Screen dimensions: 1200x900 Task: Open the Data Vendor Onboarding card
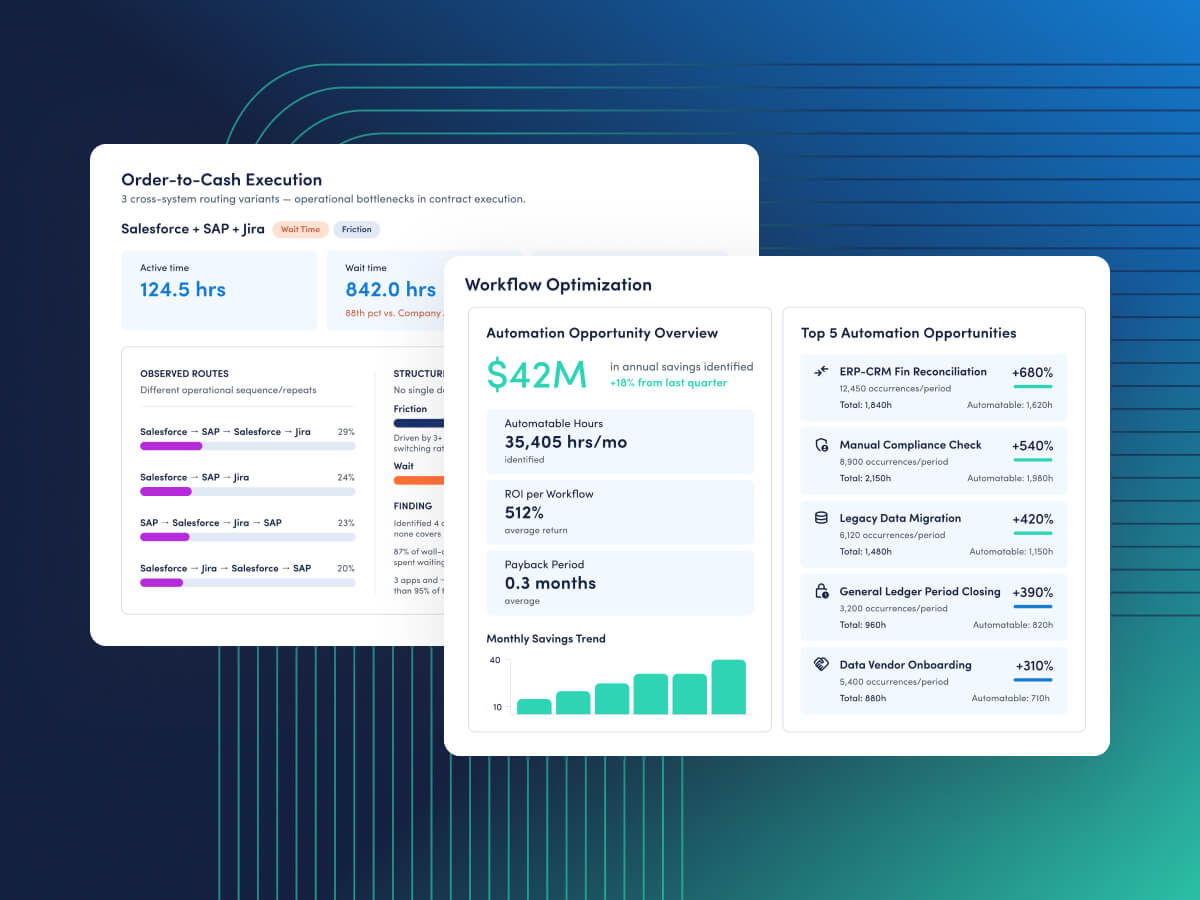click(934, 680)
